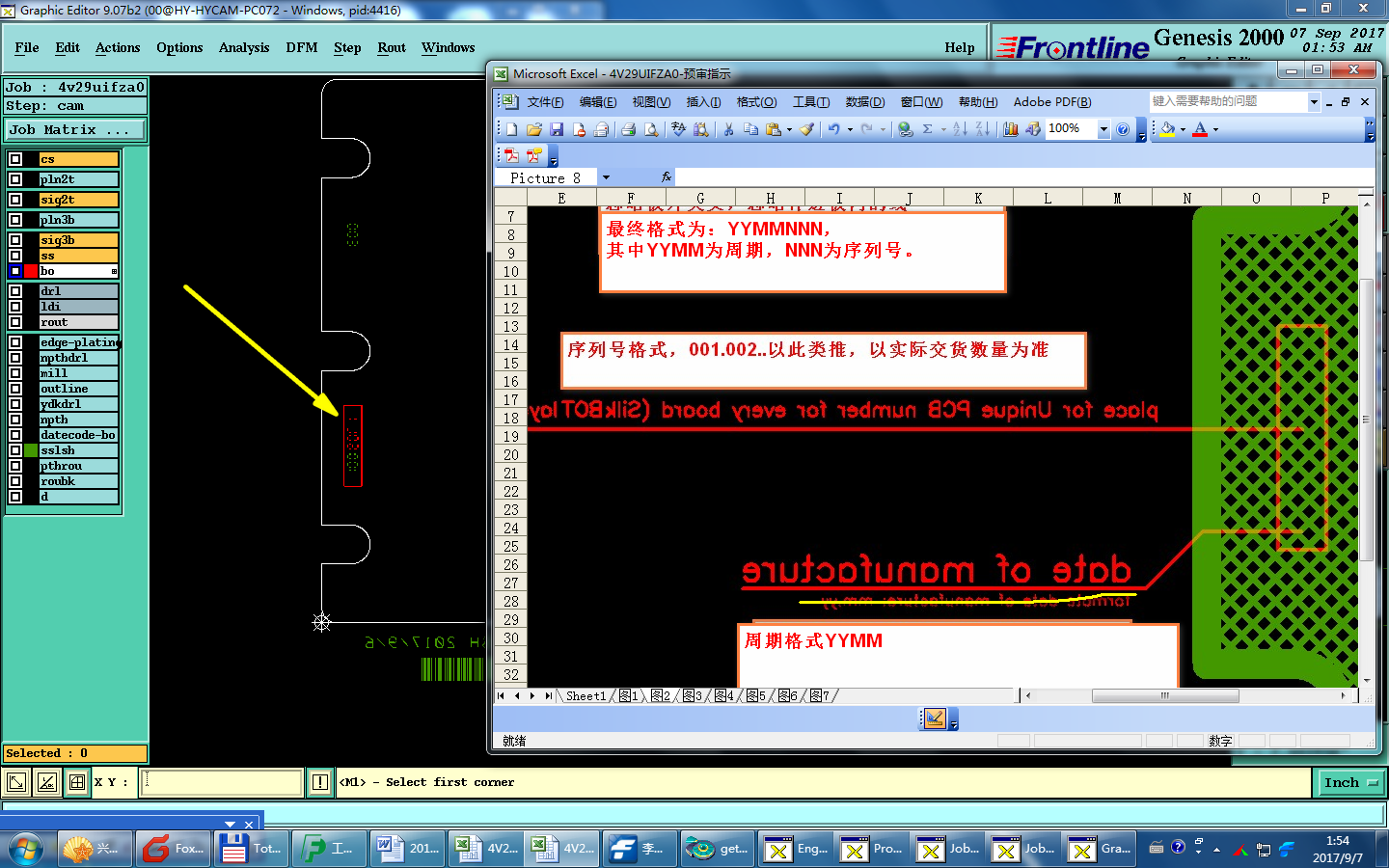Click the Print Preview icon in Excel
This screenshot has height=868, width=1389.
[651, 129]
